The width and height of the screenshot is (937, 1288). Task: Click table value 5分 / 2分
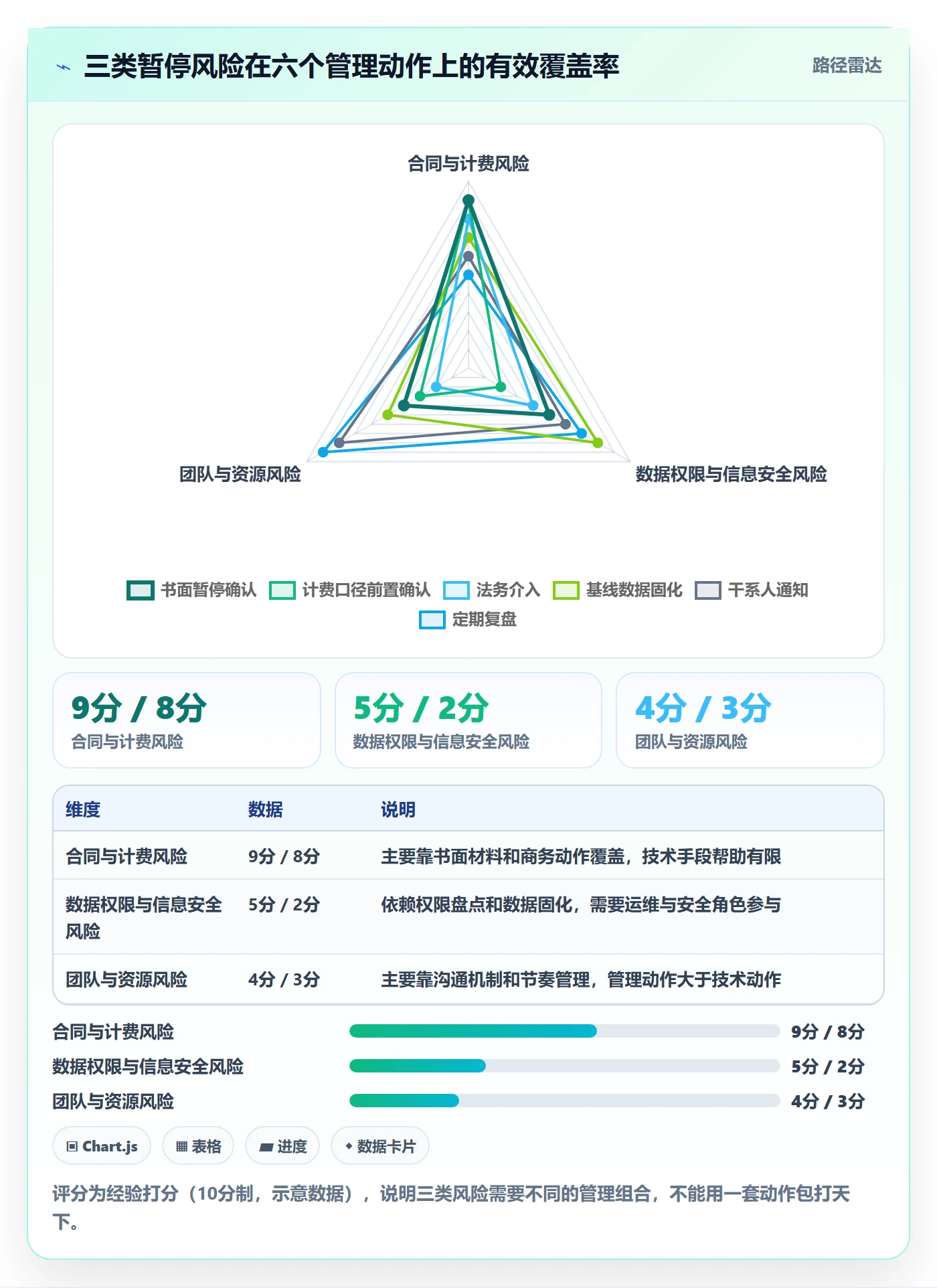[284, 904]
